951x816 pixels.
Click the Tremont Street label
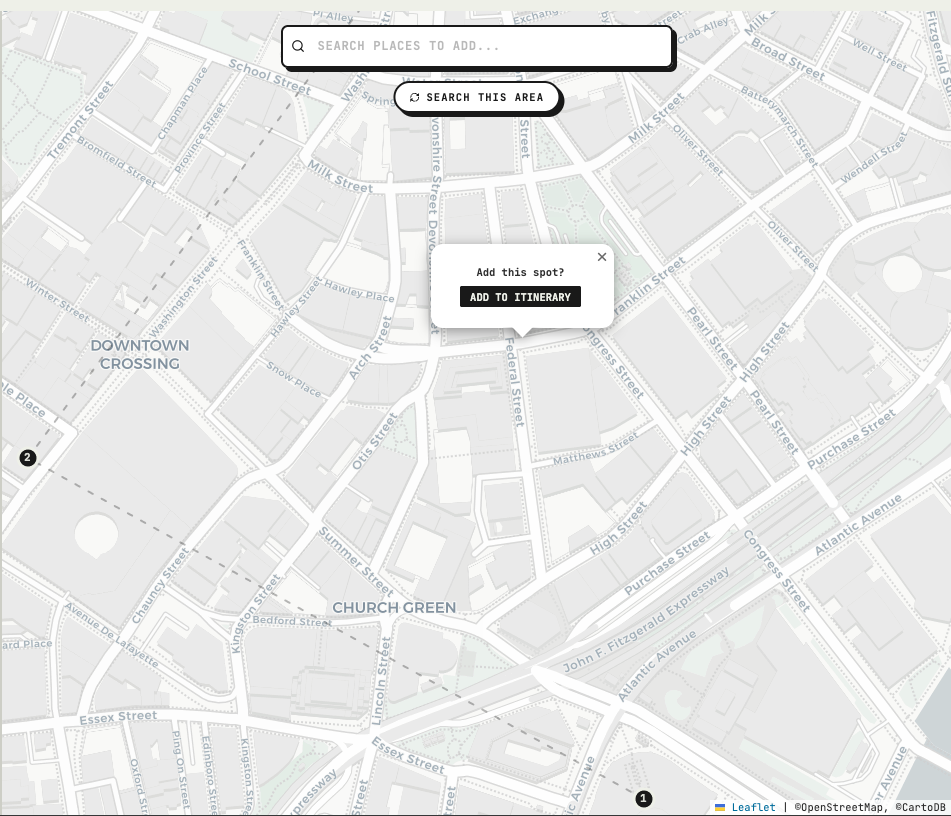point(81,120)
